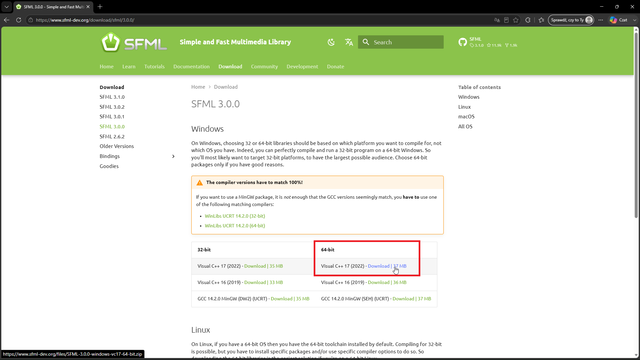Open the Documentation navigation item
The width and height of the screenshot is (640, 360).
tap(191, 67)
